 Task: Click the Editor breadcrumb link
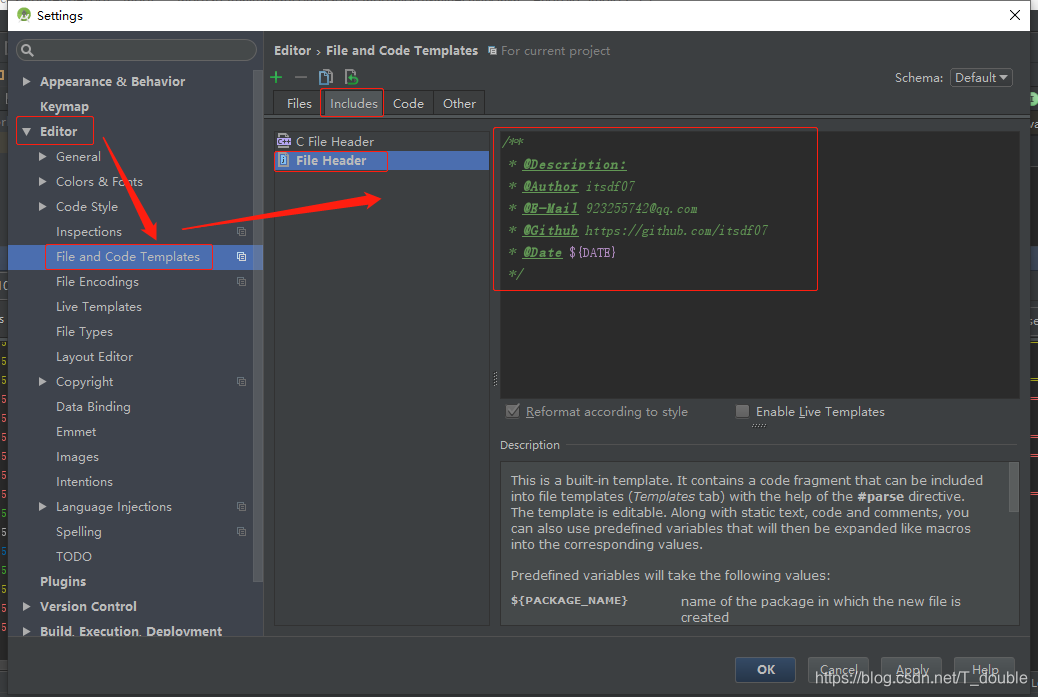pos(293,50)
